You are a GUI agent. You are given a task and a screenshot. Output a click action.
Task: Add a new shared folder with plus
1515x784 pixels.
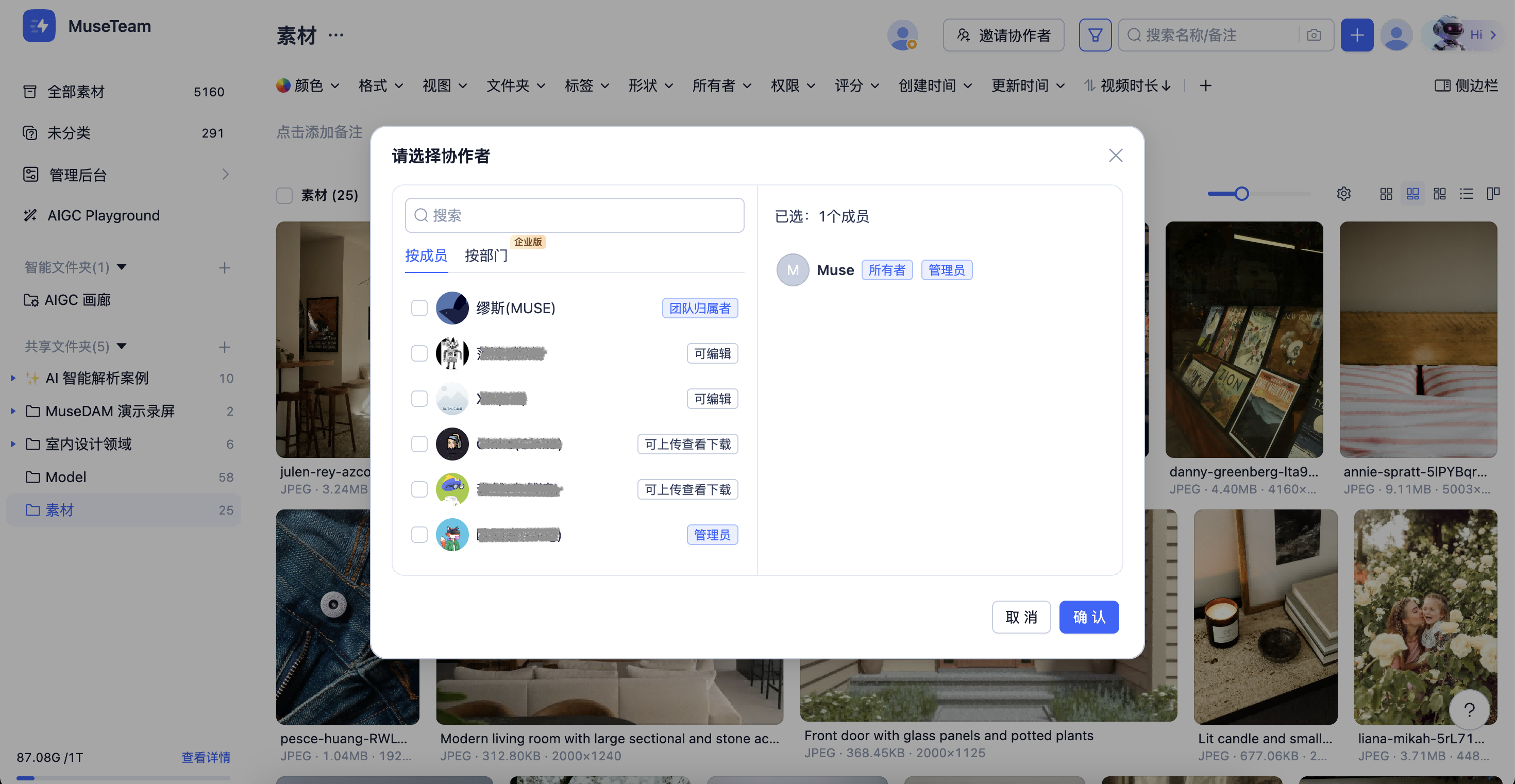coord(224,347)
